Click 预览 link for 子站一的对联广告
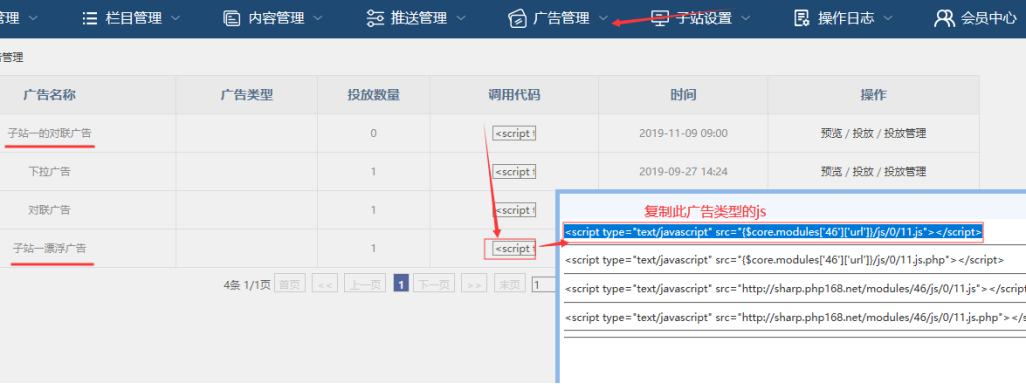Viewport: 1026px width, 384px height. click(x=831, y=133)
